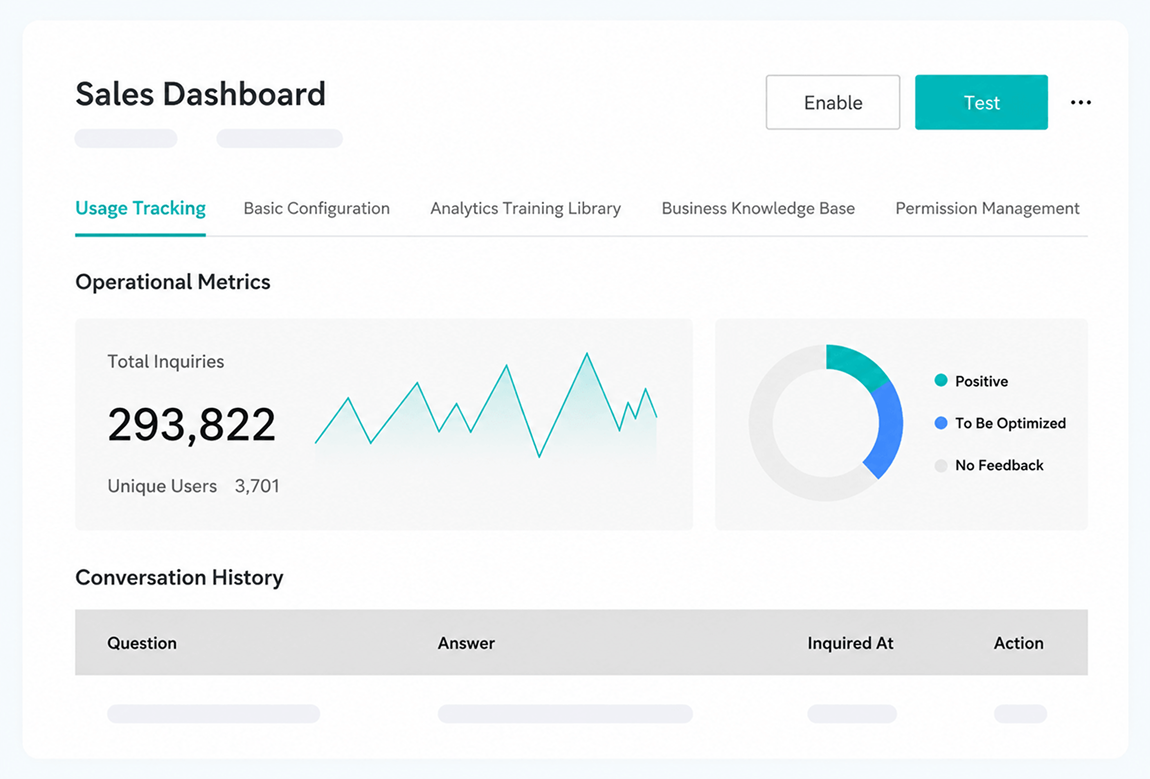Click the 293,822 total inquiries value
The image size is (1150, 779).
[x=191, y=425]
